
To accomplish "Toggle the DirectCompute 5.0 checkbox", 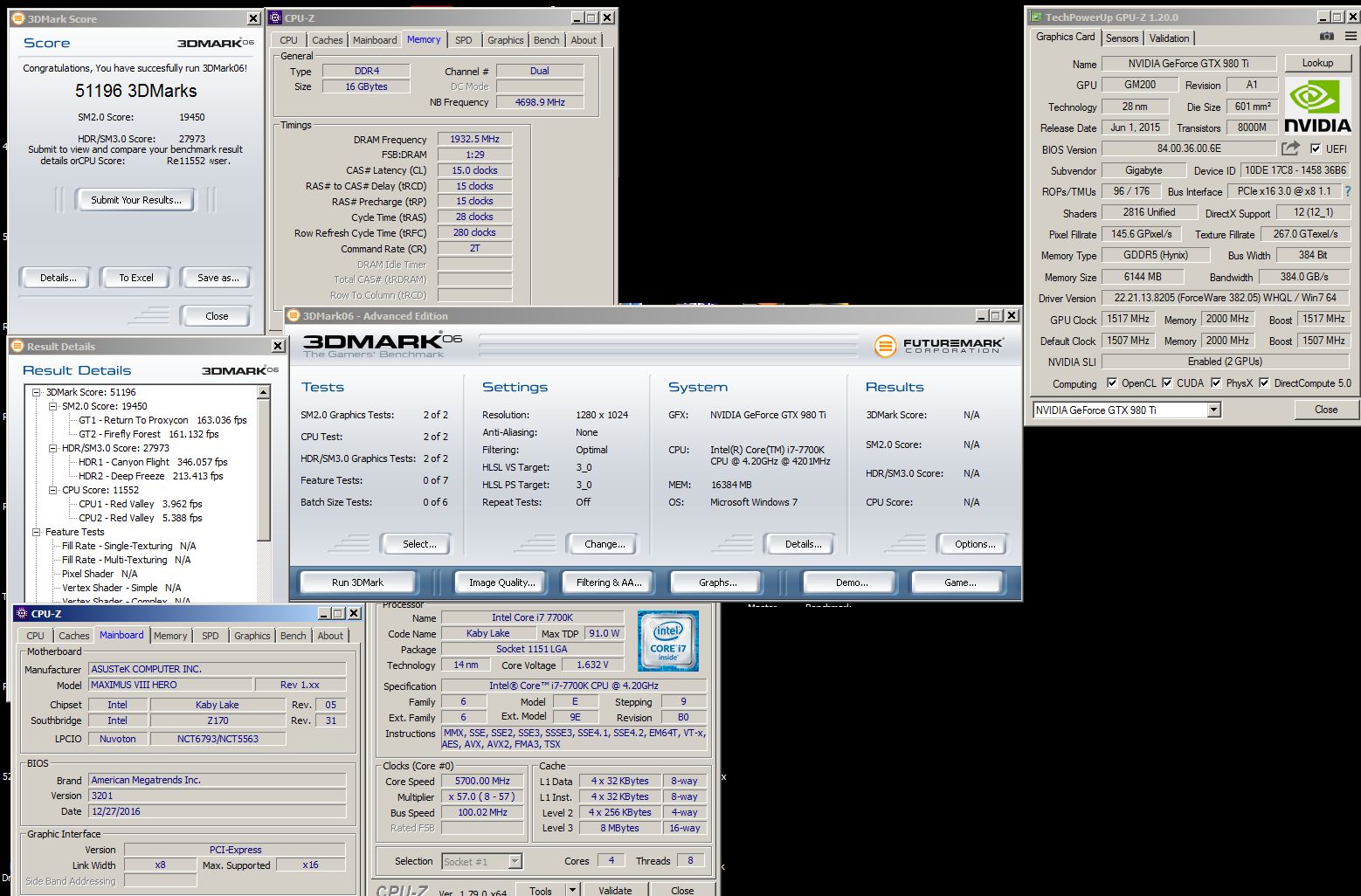I will pyautogui.click(x=1264, y=383).
